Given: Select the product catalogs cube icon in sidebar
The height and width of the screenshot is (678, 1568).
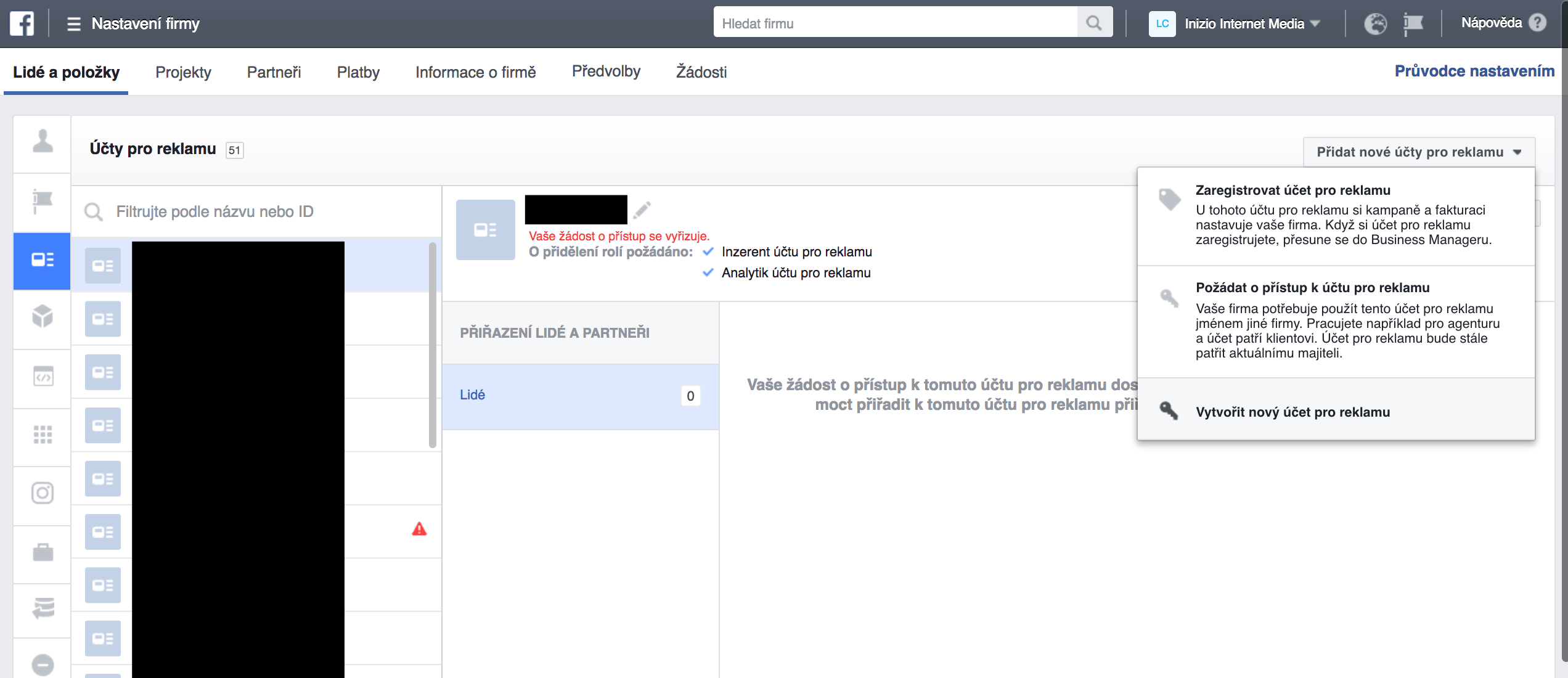Looking at the screenshot, I should (x=43, y=316).
